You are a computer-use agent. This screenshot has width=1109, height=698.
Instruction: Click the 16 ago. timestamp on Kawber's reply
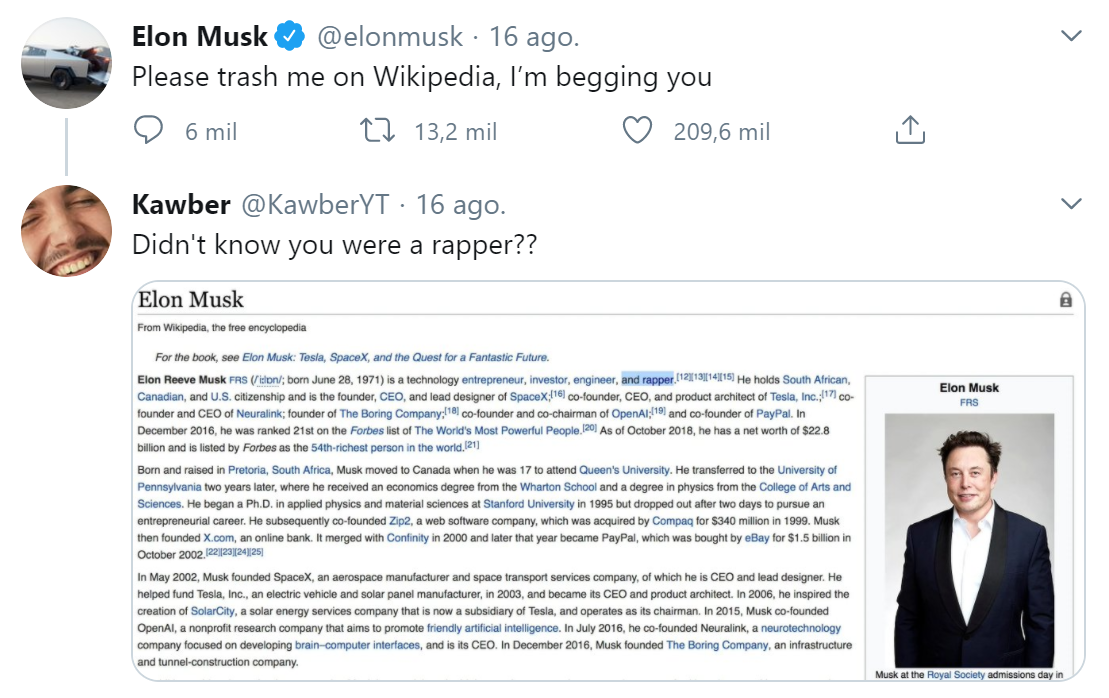(x=461, y=205)
